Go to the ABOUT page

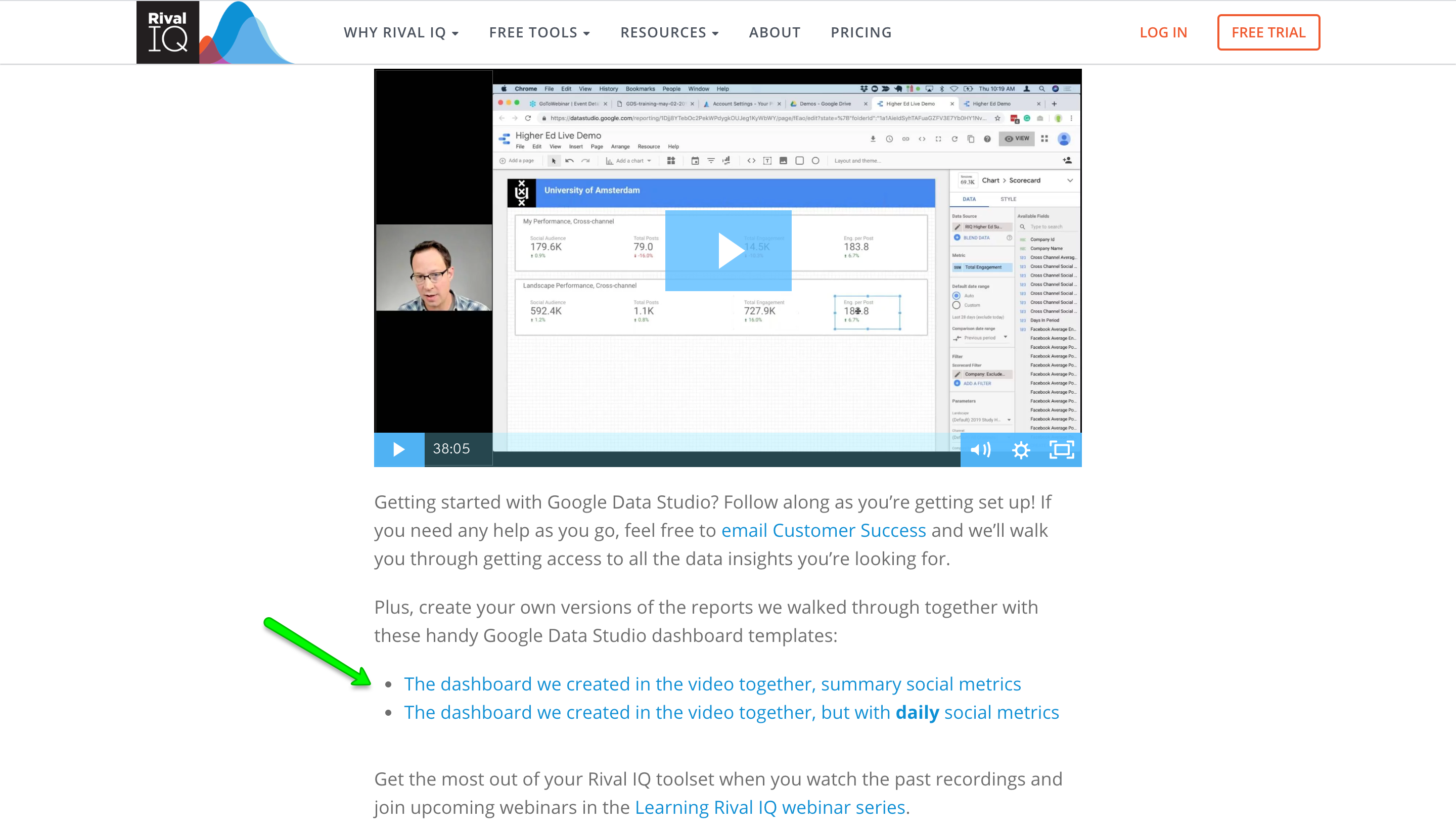click(775, 32)
